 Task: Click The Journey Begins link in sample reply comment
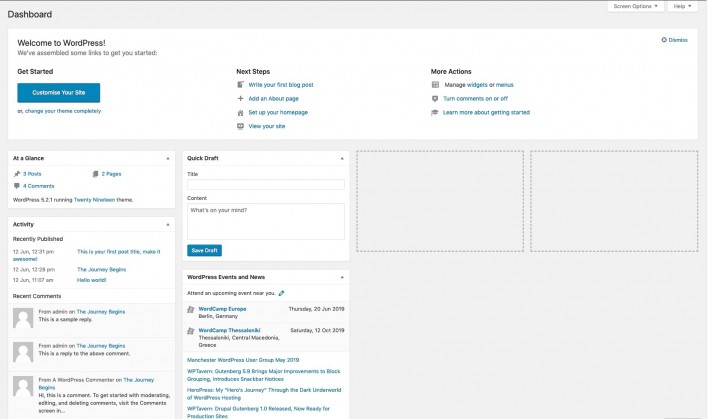[101, 312]
